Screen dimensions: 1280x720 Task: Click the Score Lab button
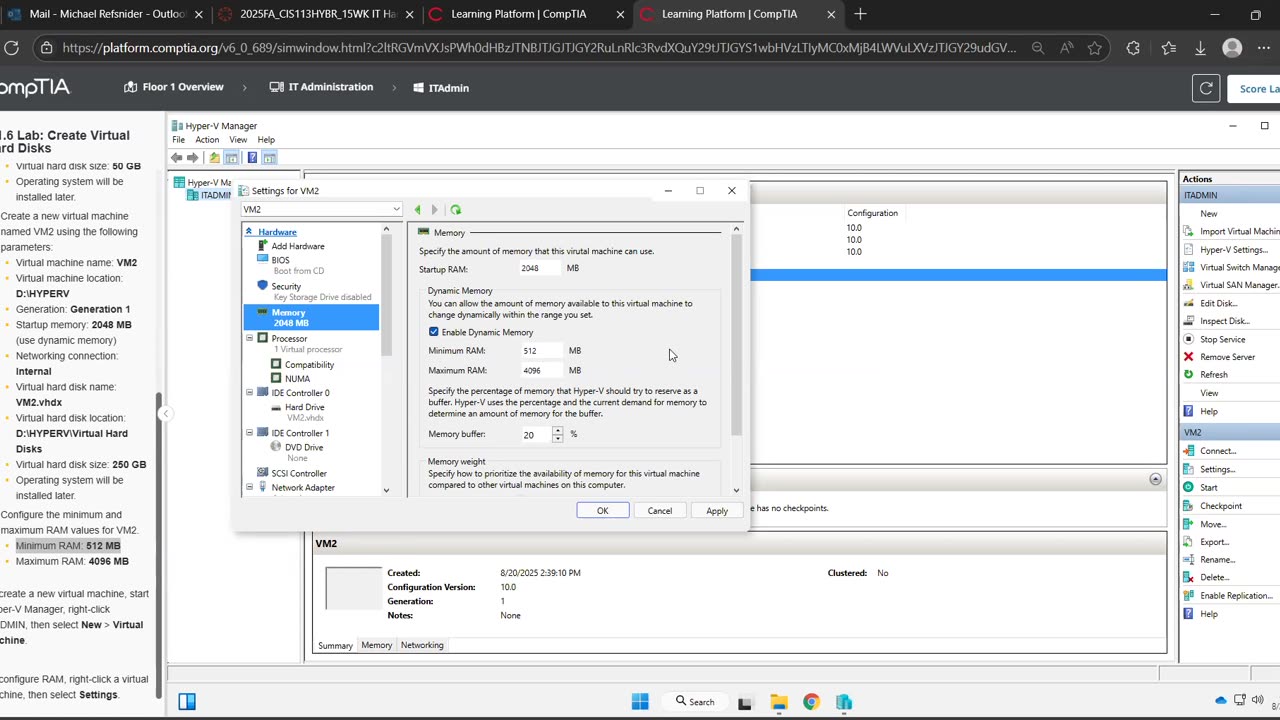[x=1254, y=88]
